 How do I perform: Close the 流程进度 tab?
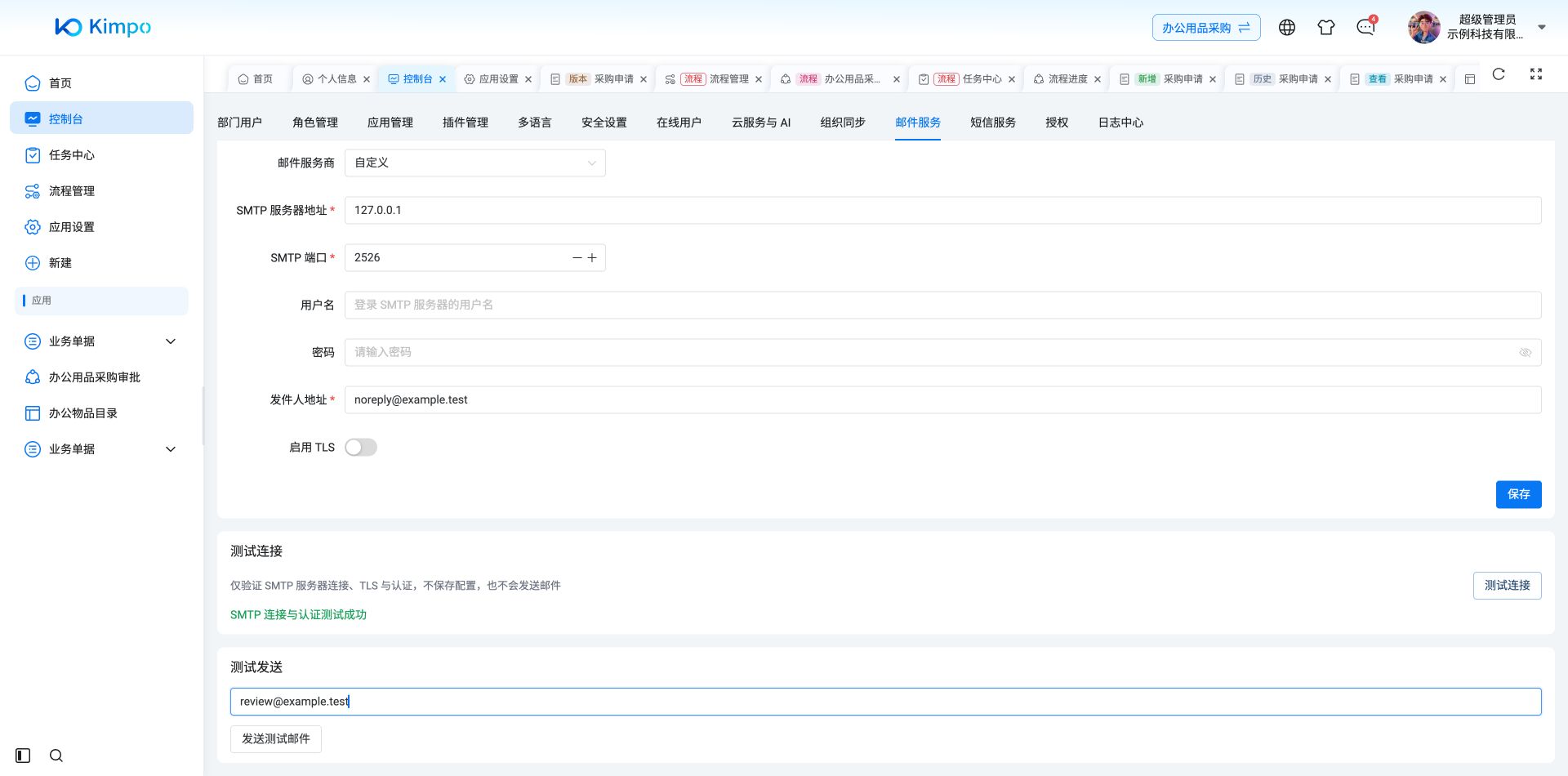point(1098,79)
